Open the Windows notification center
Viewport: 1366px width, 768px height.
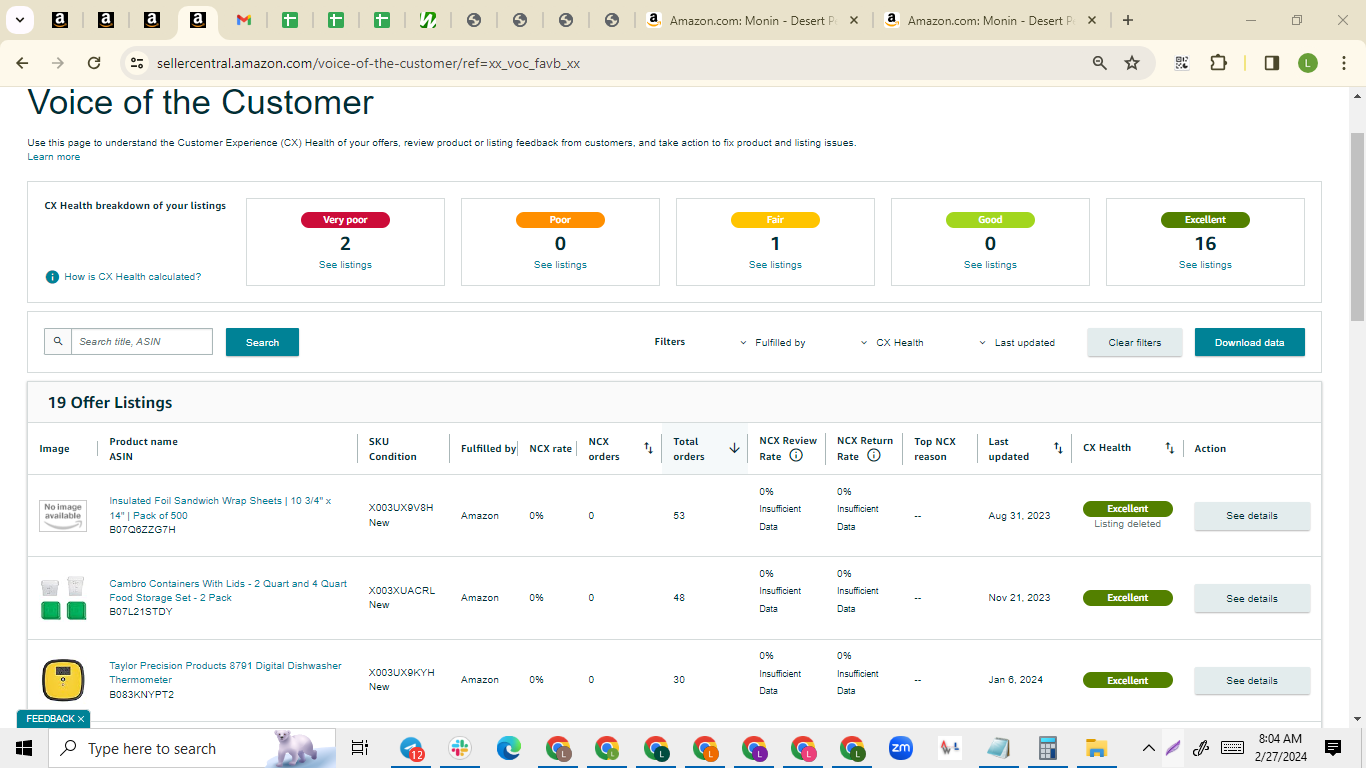click(x=1333, y=748)
